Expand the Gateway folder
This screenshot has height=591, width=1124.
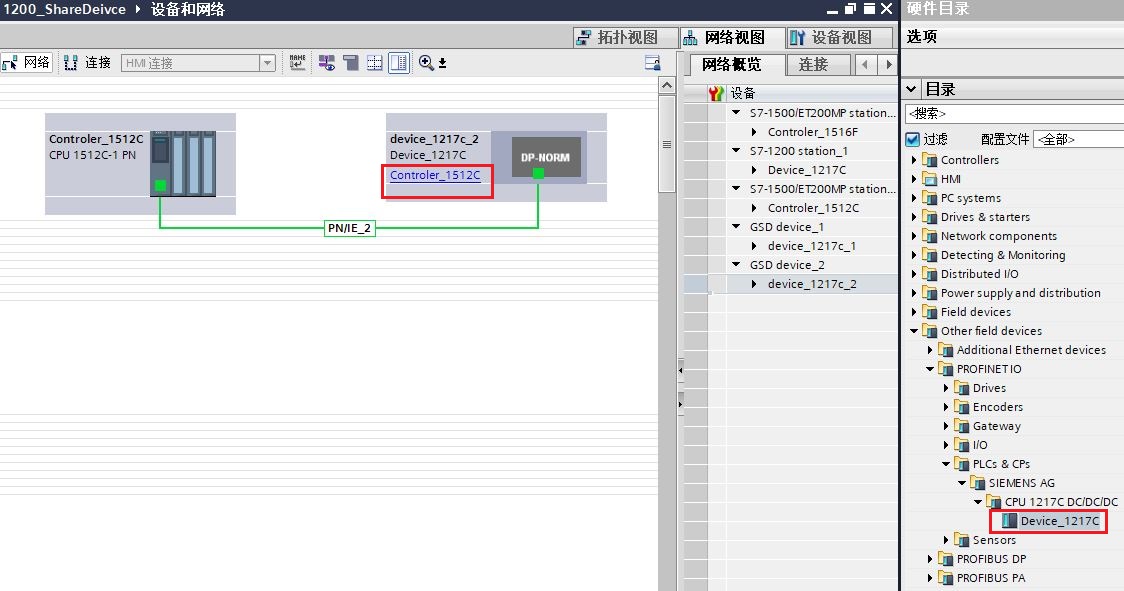946,426
